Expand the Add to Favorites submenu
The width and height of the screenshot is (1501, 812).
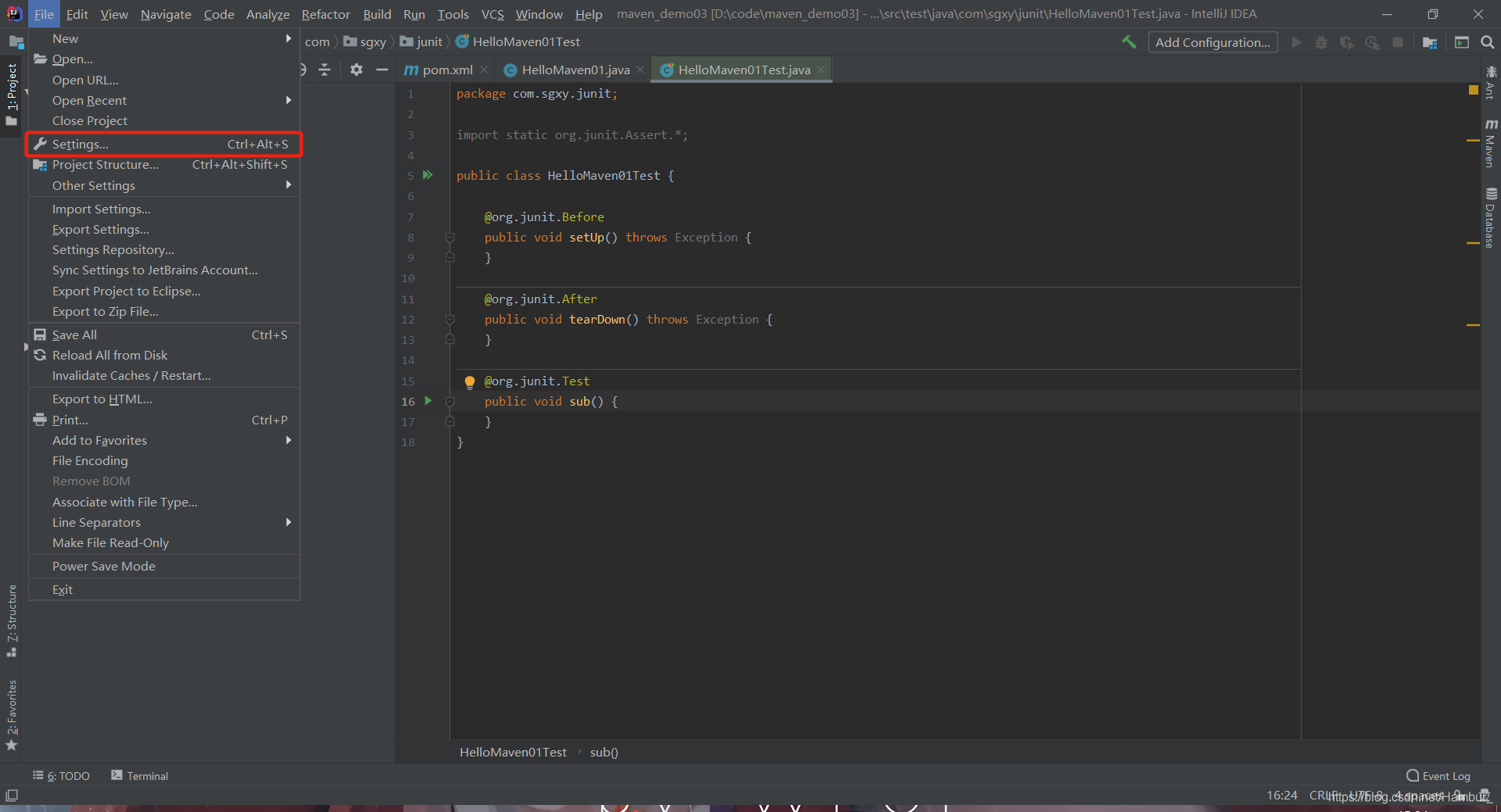click(164, 440)
